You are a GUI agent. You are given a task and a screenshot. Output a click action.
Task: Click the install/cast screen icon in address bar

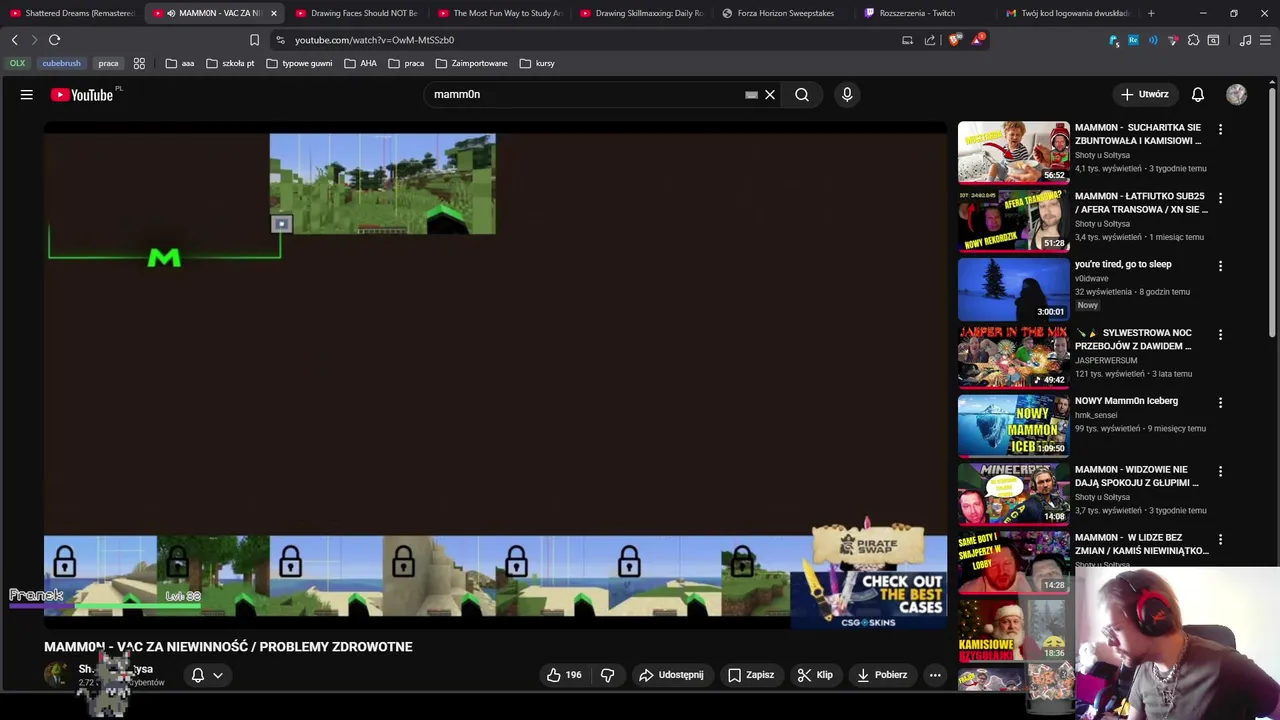pos(907,40)
